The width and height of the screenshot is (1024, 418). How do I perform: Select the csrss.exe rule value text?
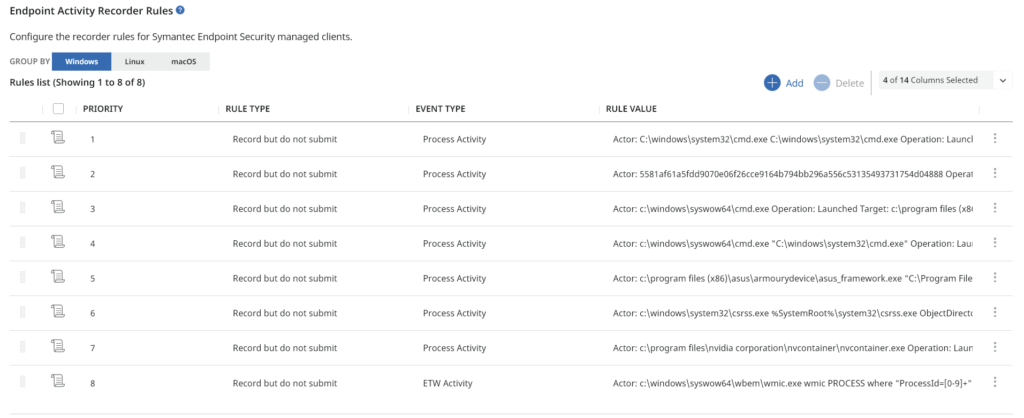coord(793,314)
